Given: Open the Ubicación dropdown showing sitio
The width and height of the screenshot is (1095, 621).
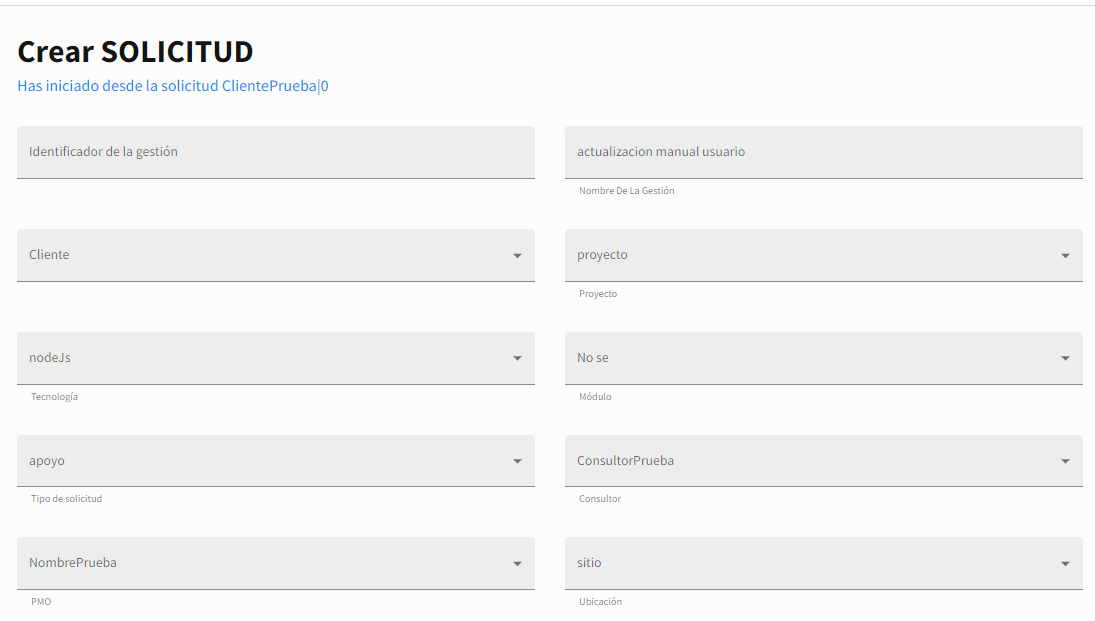Looking at the screenshot, I should (x=823, y=563).
